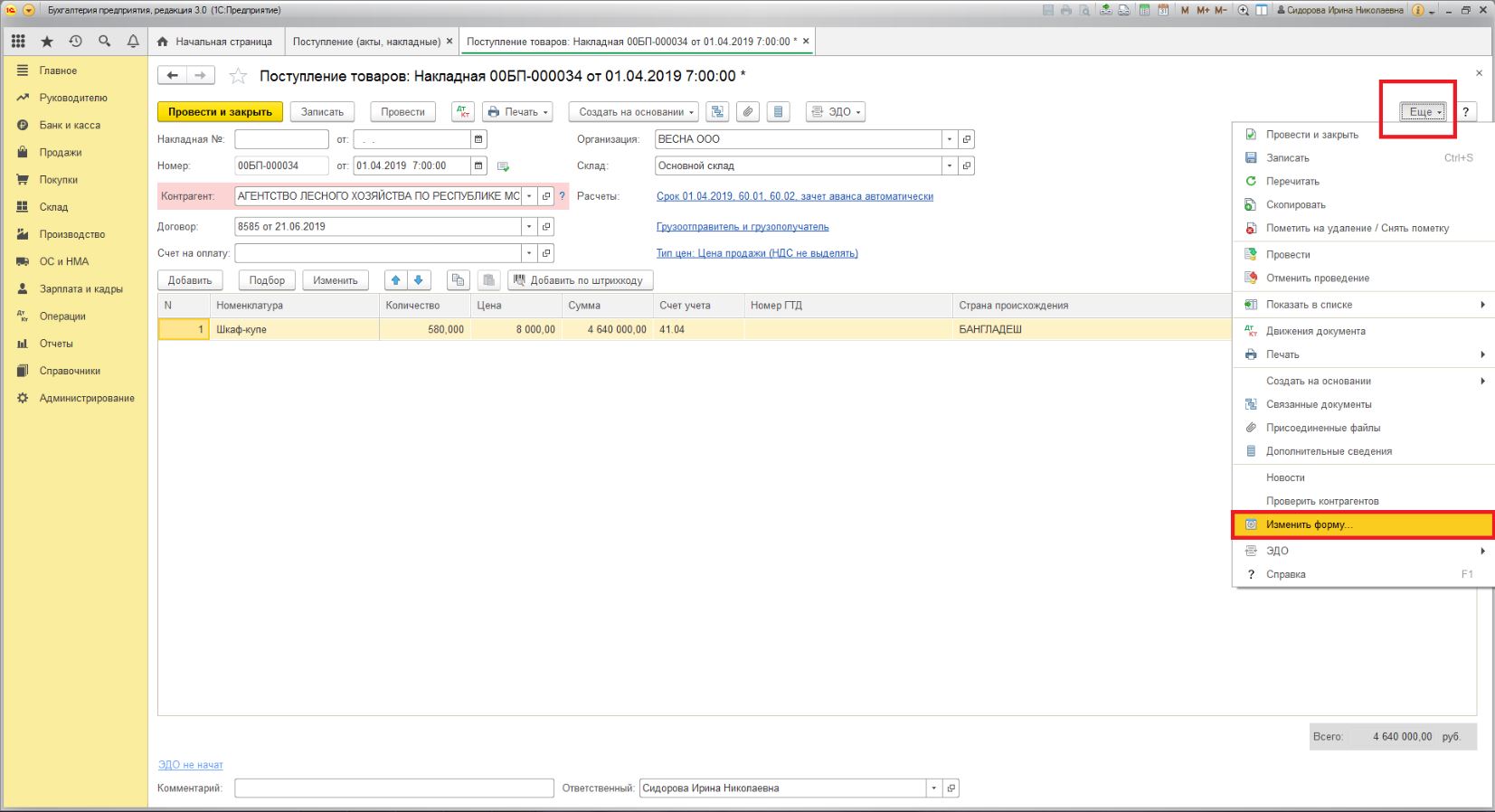
Task: Click the yellow Провести и закрыть button
Action: [220, 112]
